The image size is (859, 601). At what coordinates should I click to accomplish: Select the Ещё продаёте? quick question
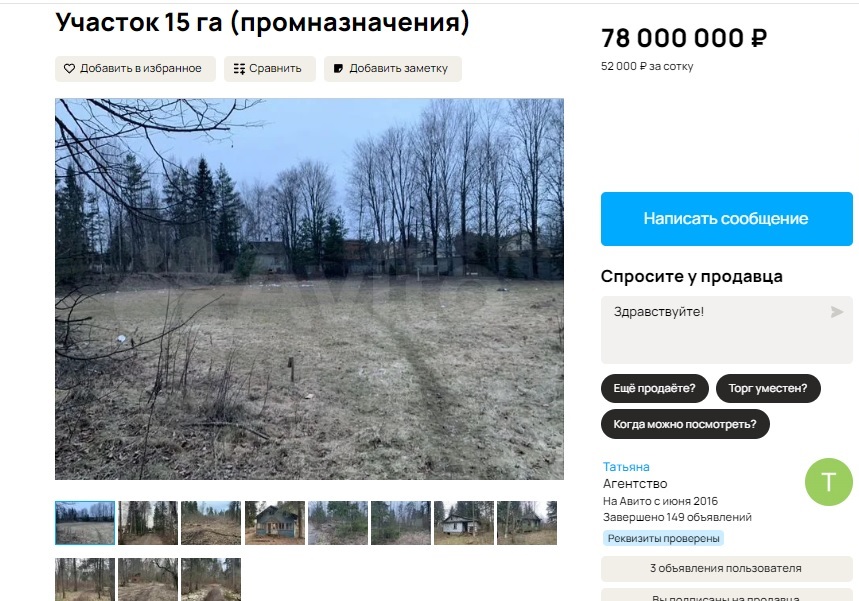(x=655, y=388)
